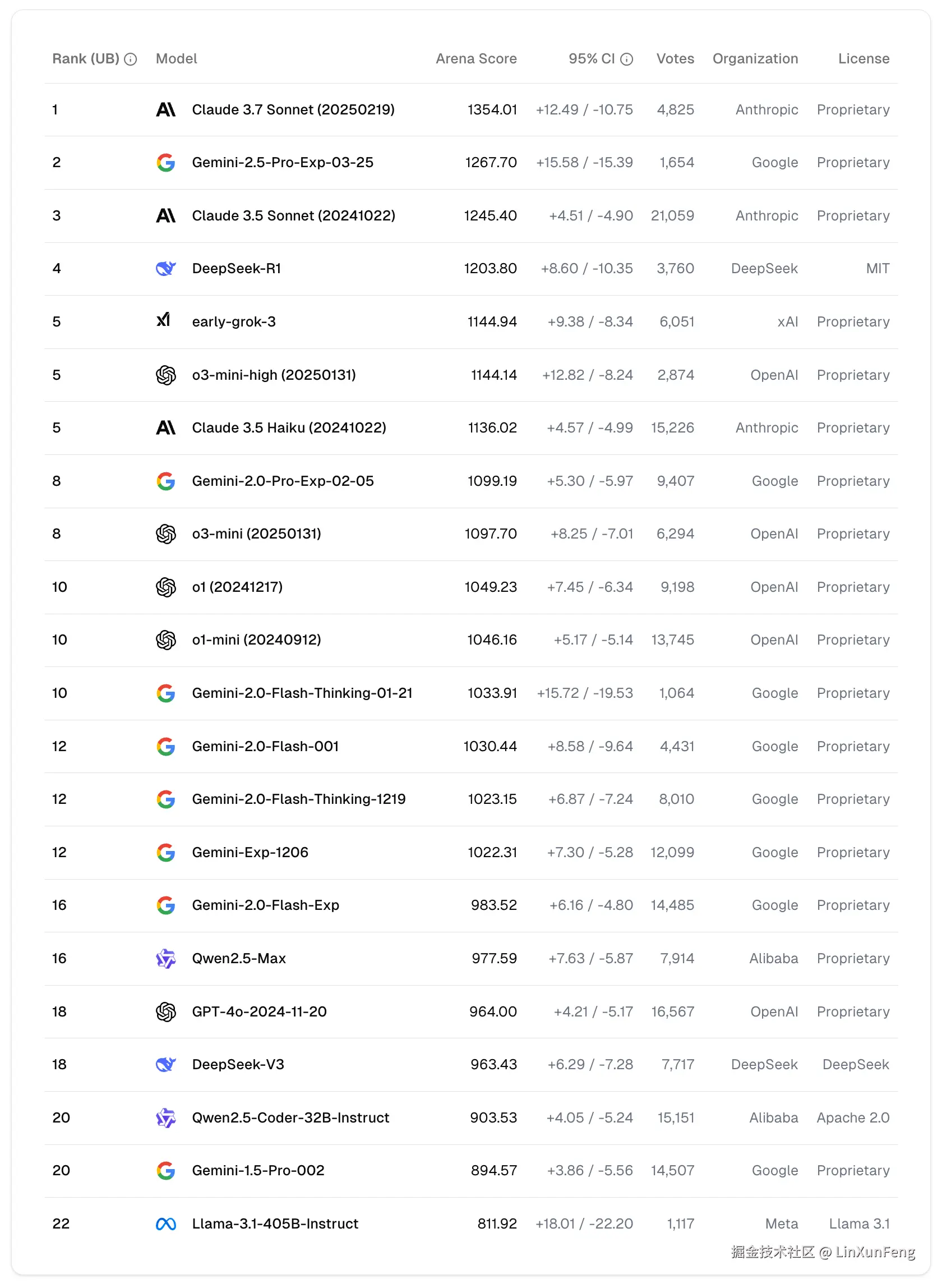The image size is (942, 1288).
Task: Click the xAI logo beside early-grok-3
Action: (164, 320)
